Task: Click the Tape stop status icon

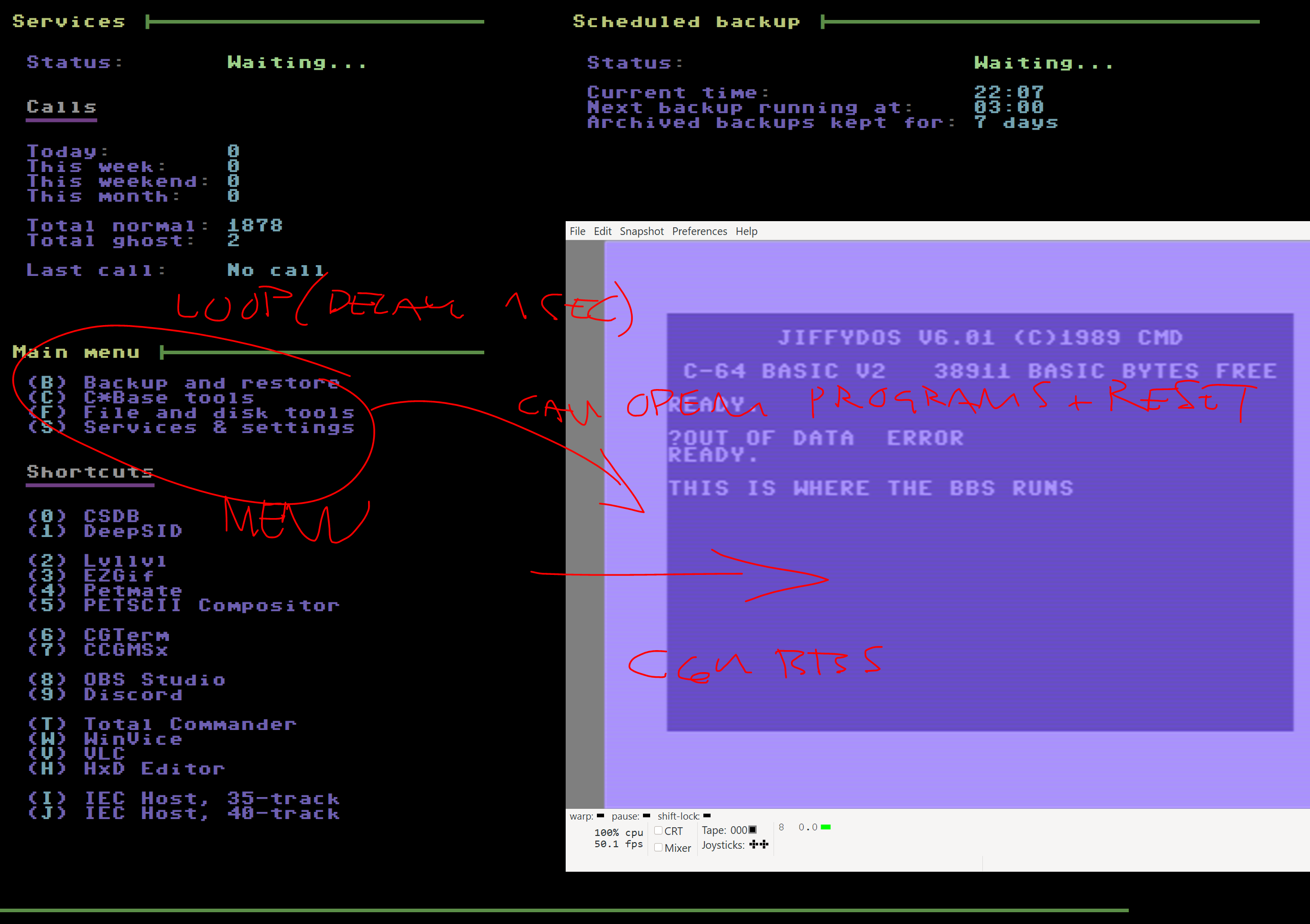Action: (x=753, y=830)
